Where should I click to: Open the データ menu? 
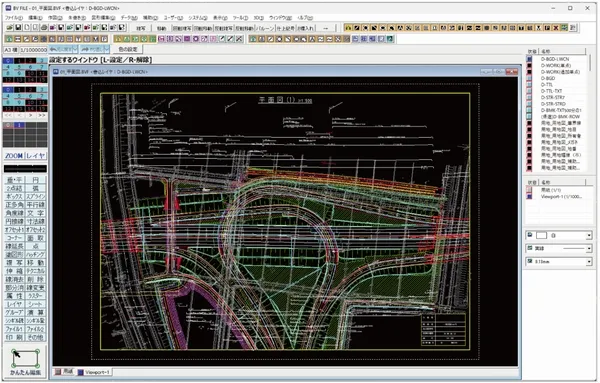pyautogui.click(x=129, y=18)
